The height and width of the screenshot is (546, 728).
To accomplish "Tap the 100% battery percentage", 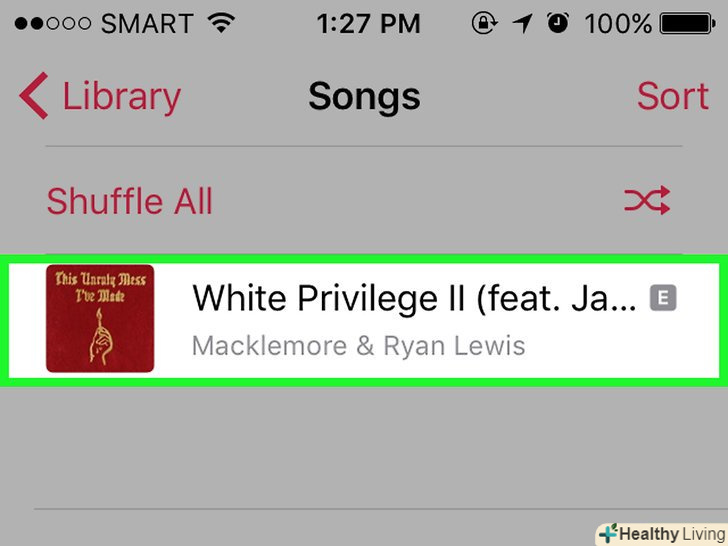I will pyautogui.click(x=618, y=24).
